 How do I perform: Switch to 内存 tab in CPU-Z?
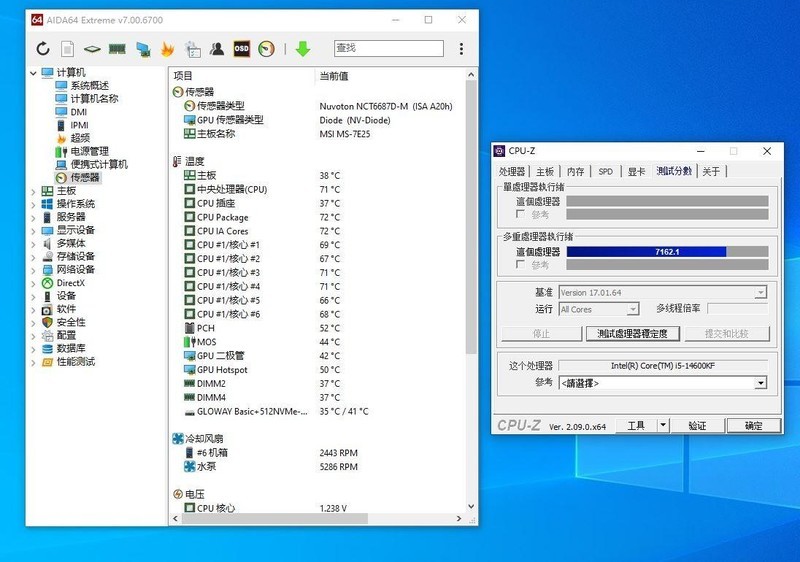575,171
